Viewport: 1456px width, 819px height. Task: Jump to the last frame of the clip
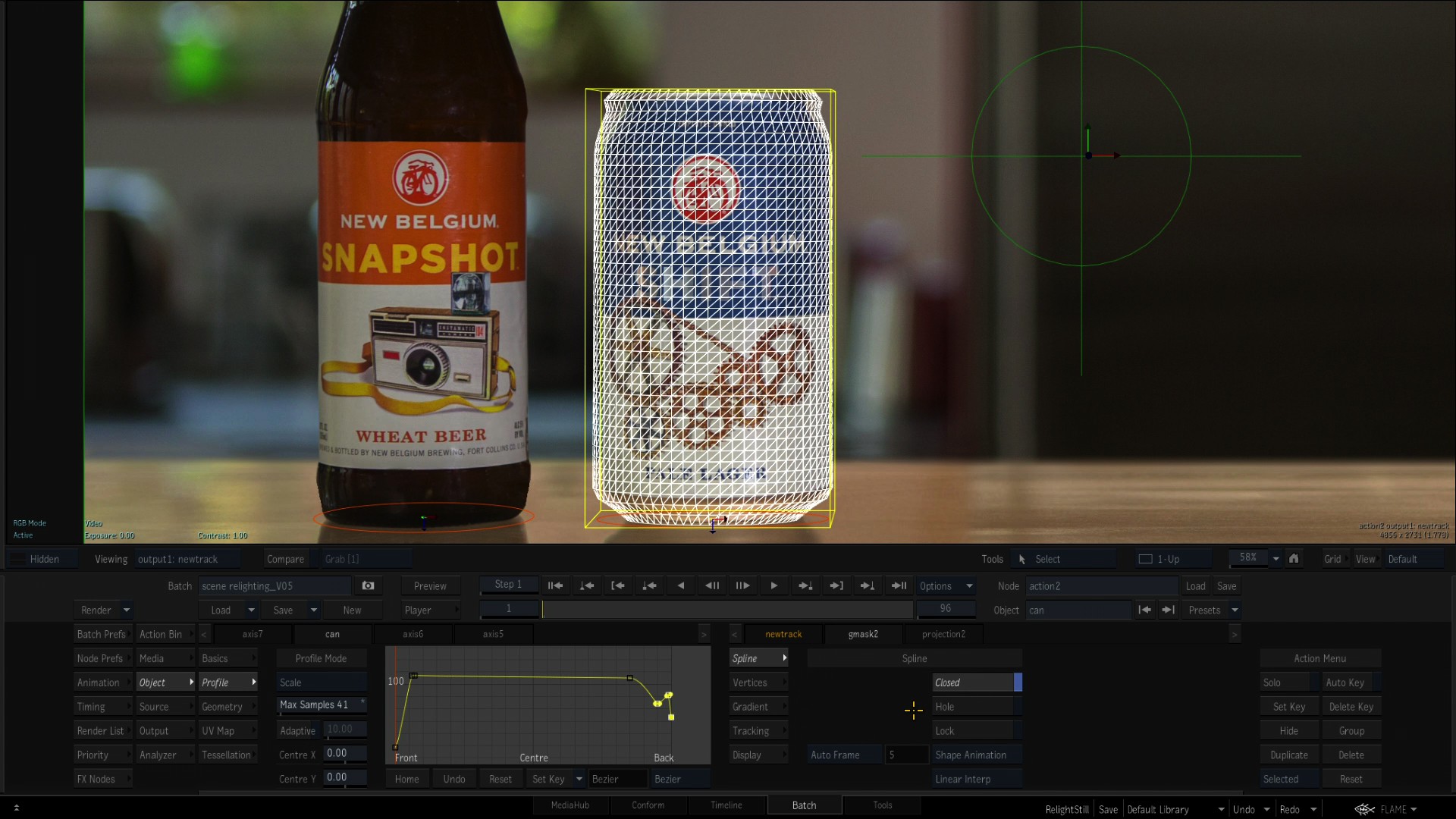pyautogui.click(x=899, y=585)
